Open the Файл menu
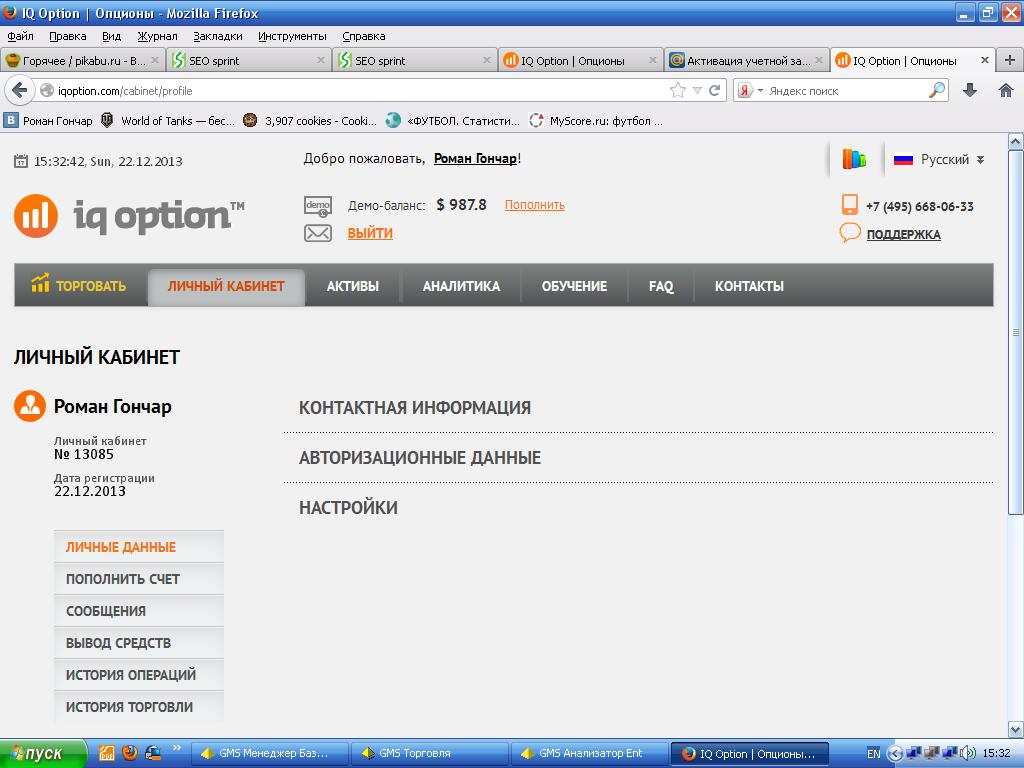 (x=20, y=36)
